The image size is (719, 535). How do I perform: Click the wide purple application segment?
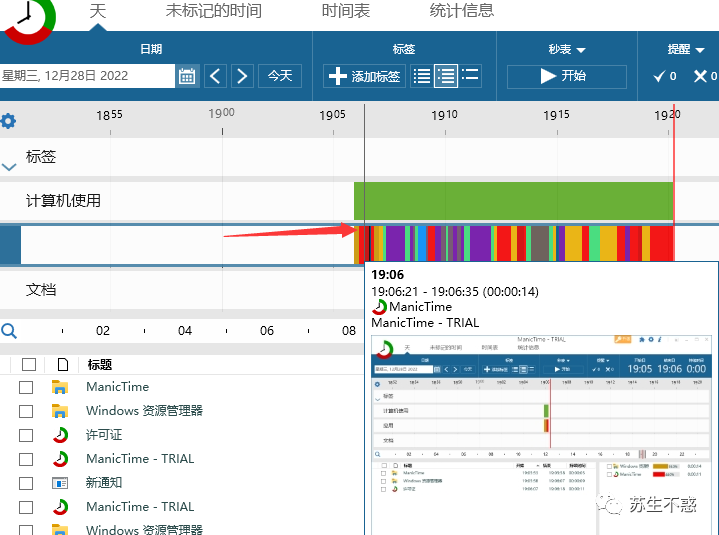(480, 243)
